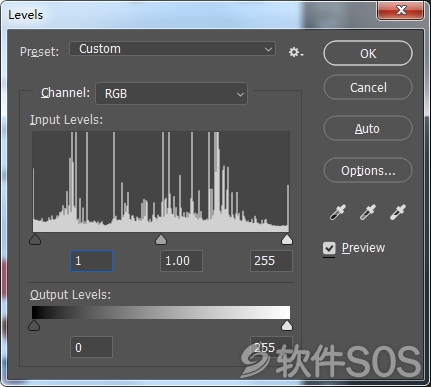Expand the Channel RGB dropdown
431x387 pixels.
tap(172, 94)
